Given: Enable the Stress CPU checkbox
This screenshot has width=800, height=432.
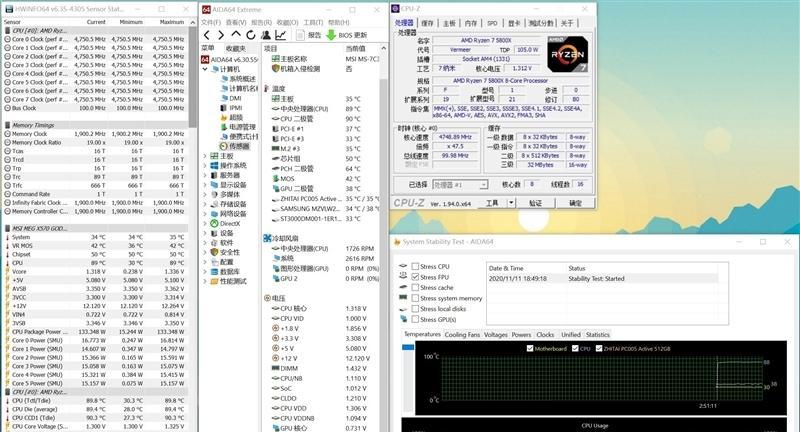Looking at the screenshot, I should [x=415, y=266].
